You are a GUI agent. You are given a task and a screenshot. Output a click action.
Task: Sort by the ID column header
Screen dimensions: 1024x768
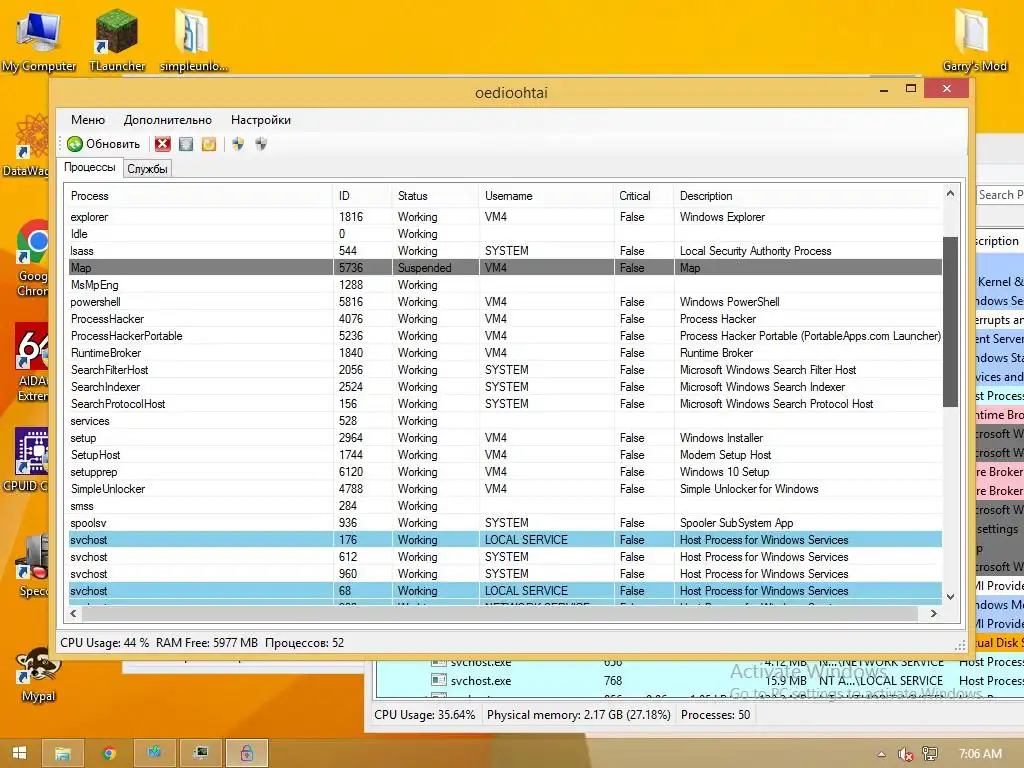tap(362, 196)
